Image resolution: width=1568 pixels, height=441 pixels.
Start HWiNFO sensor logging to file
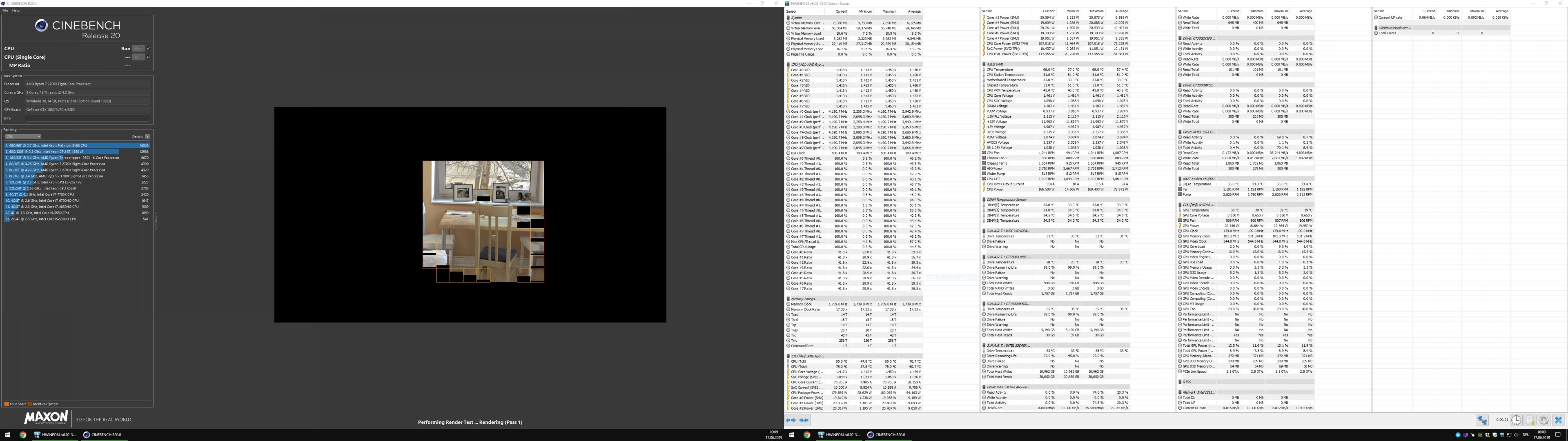point(1530,420)
